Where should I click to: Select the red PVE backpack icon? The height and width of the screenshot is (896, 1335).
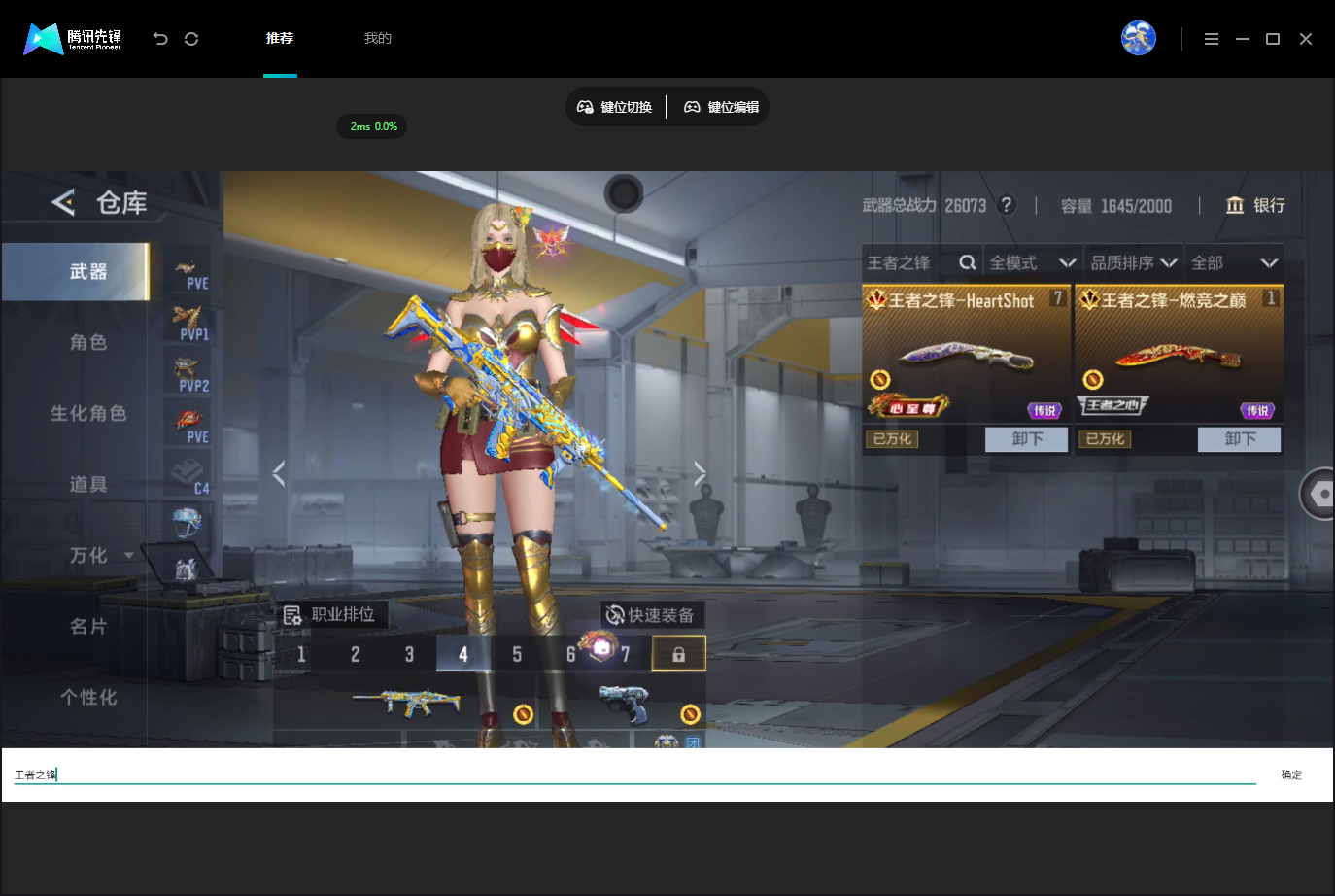188,425
